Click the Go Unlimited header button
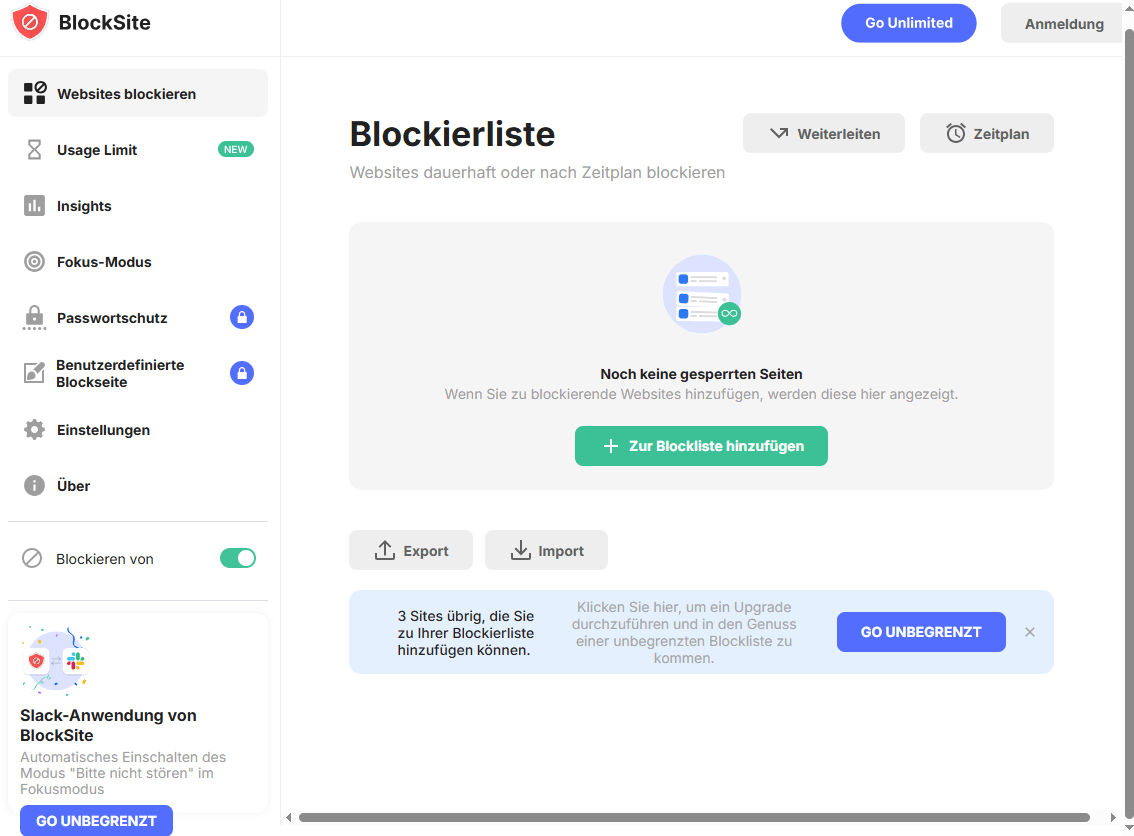 coord(908,23)
